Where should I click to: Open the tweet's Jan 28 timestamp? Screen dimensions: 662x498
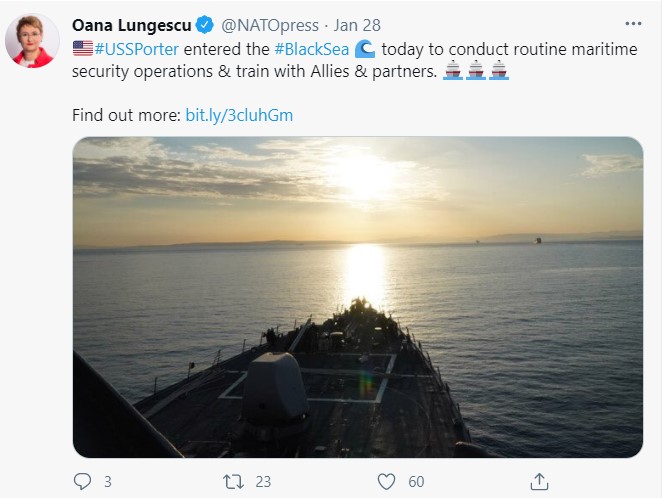357,24
